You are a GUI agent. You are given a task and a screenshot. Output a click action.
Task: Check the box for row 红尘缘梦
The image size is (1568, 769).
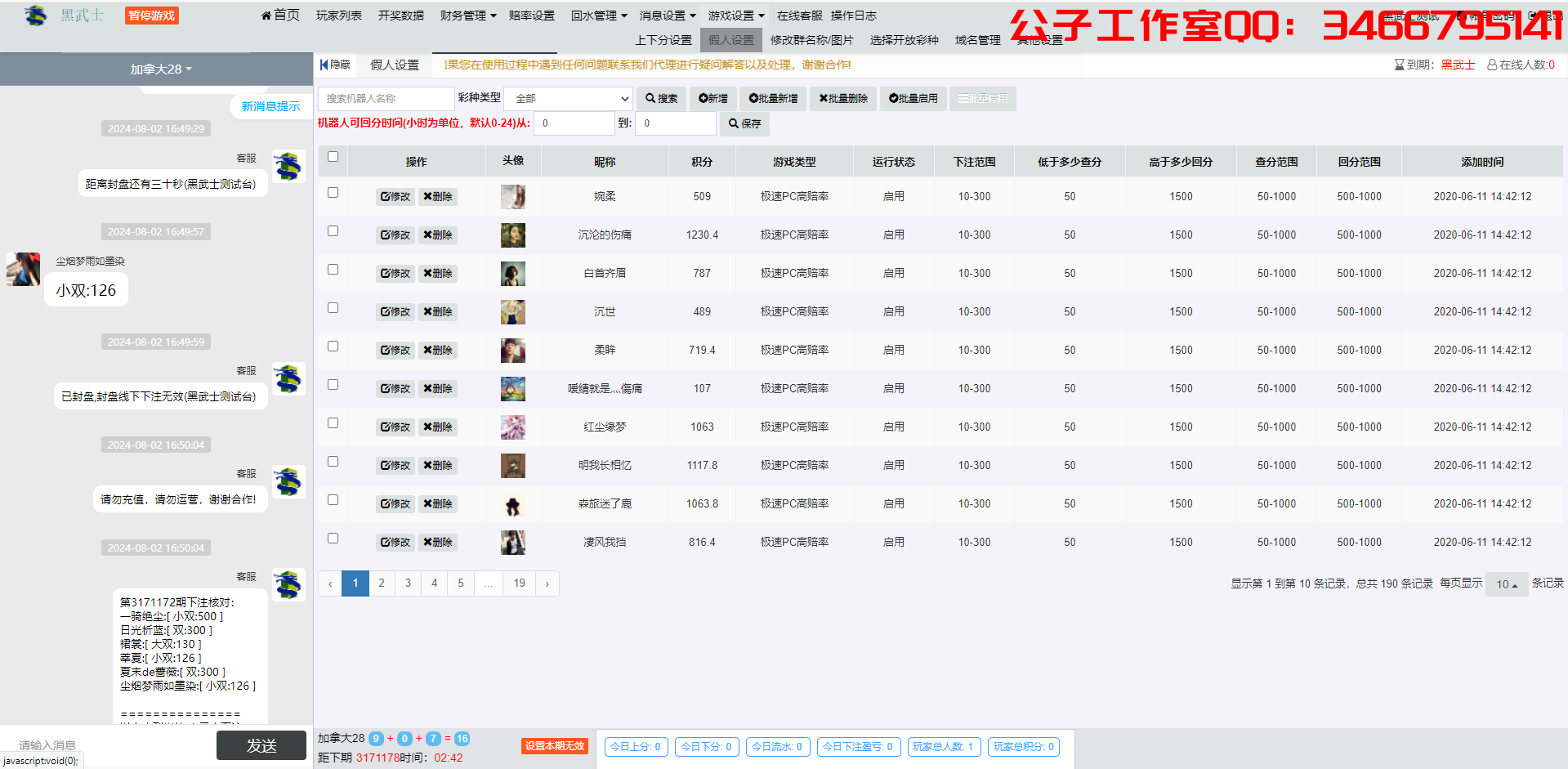[x=333, y=423]
